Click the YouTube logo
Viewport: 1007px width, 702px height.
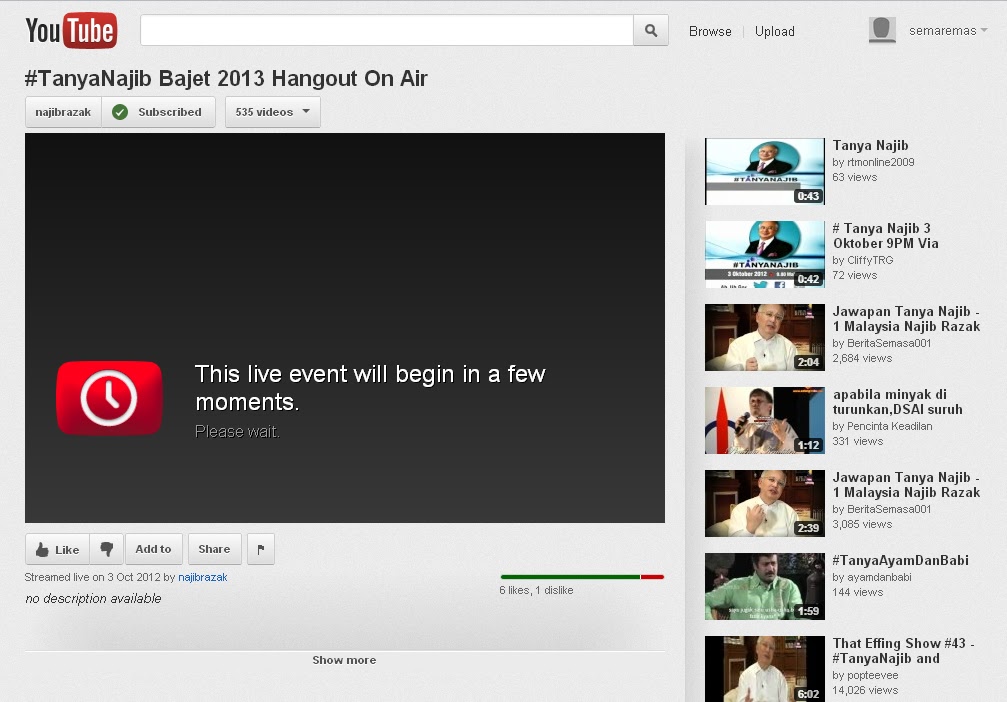click(x=71, y=30)
